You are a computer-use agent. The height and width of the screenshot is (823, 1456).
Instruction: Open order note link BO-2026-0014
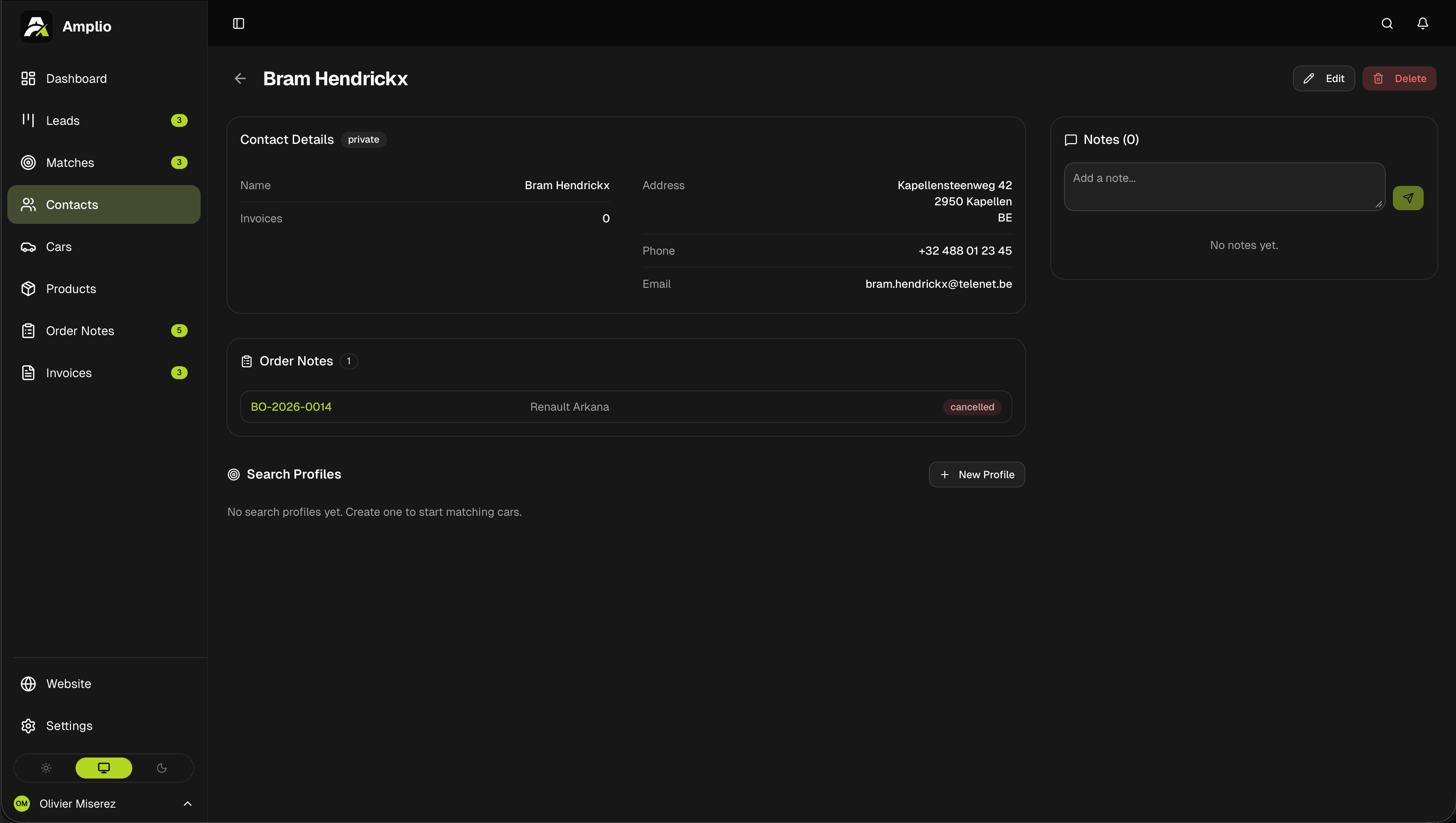(x=291, y=407)
